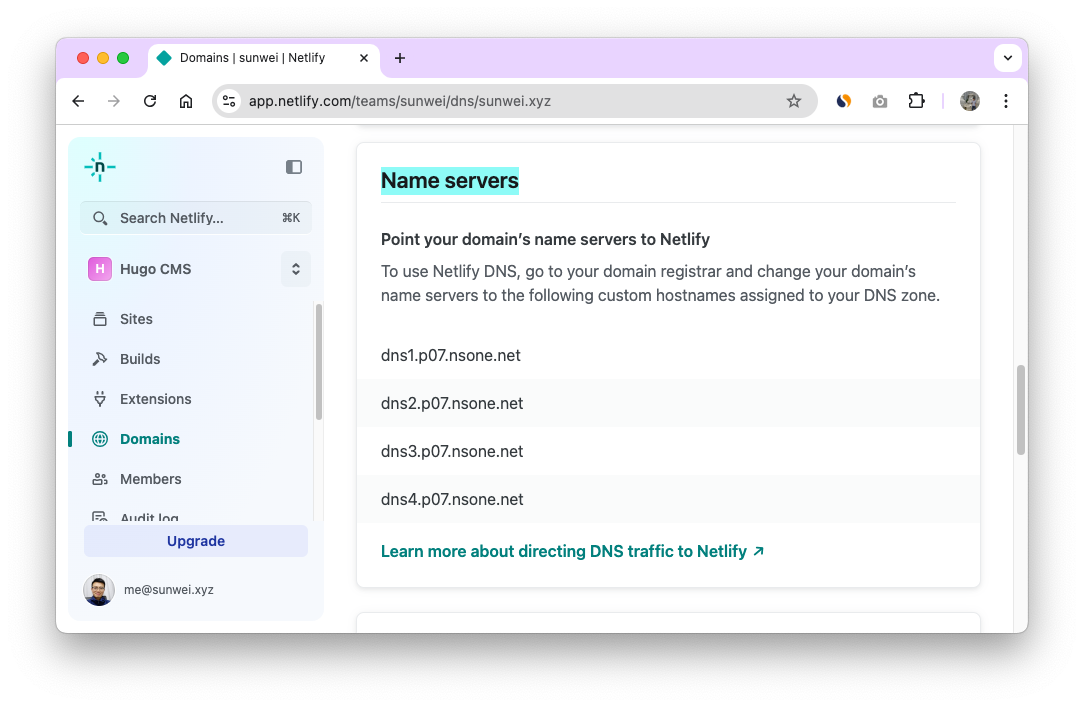Click the Name servers heading
This screenshot has width=1084, height=707.
(449, 181)
